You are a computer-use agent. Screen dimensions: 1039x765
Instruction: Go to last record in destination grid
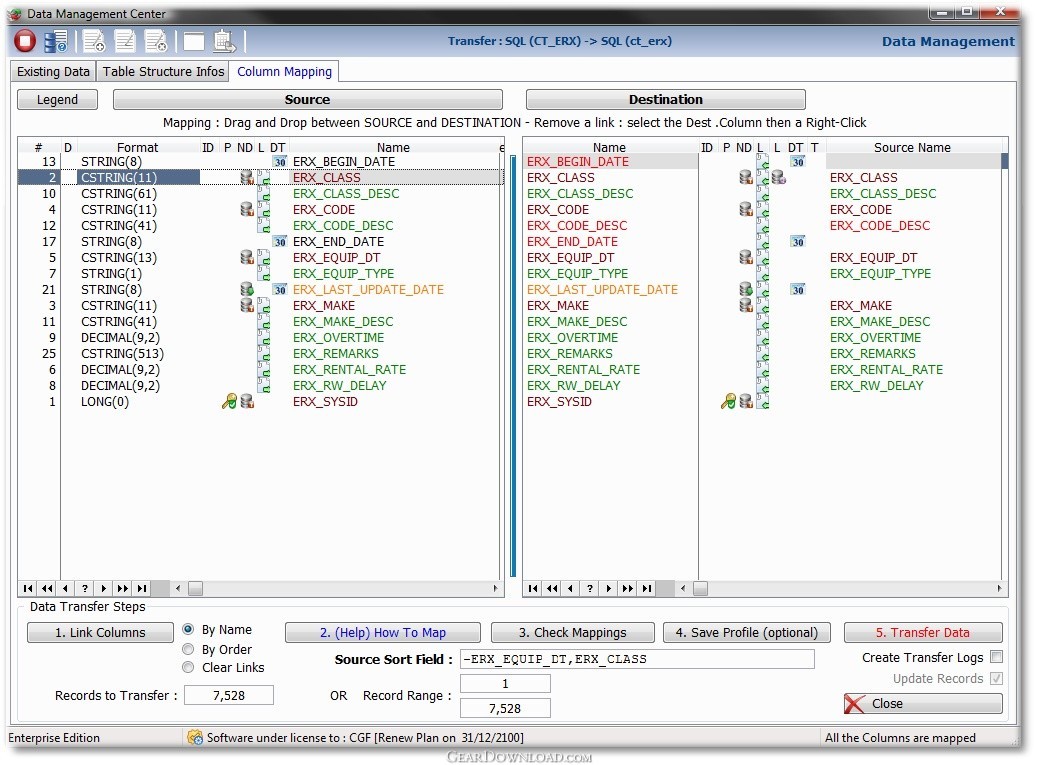(647, 588)
